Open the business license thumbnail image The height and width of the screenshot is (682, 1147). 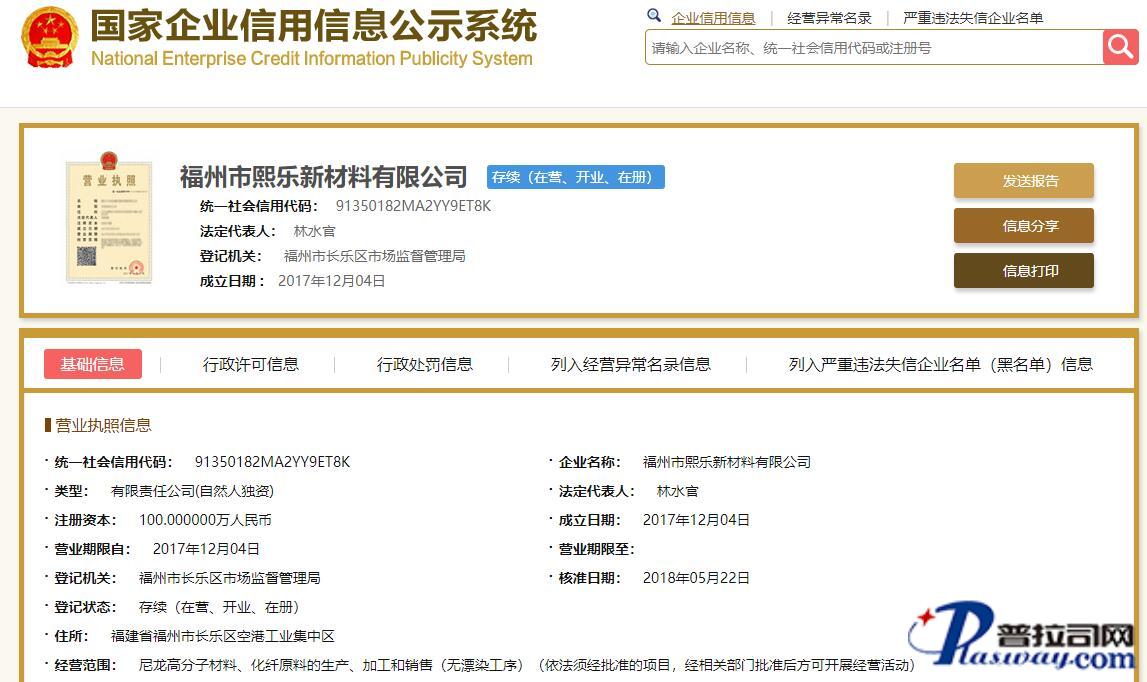108,218
